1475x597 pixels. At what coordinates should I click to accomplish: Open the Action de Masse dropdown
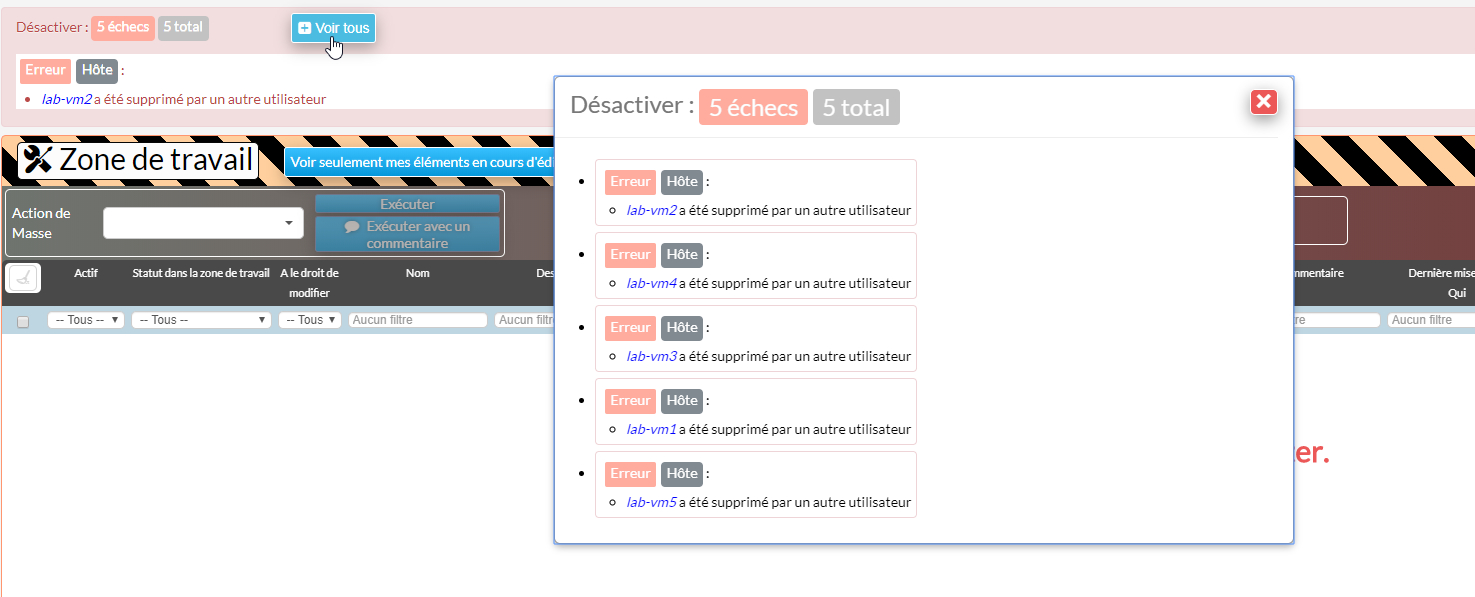[203, 223]
